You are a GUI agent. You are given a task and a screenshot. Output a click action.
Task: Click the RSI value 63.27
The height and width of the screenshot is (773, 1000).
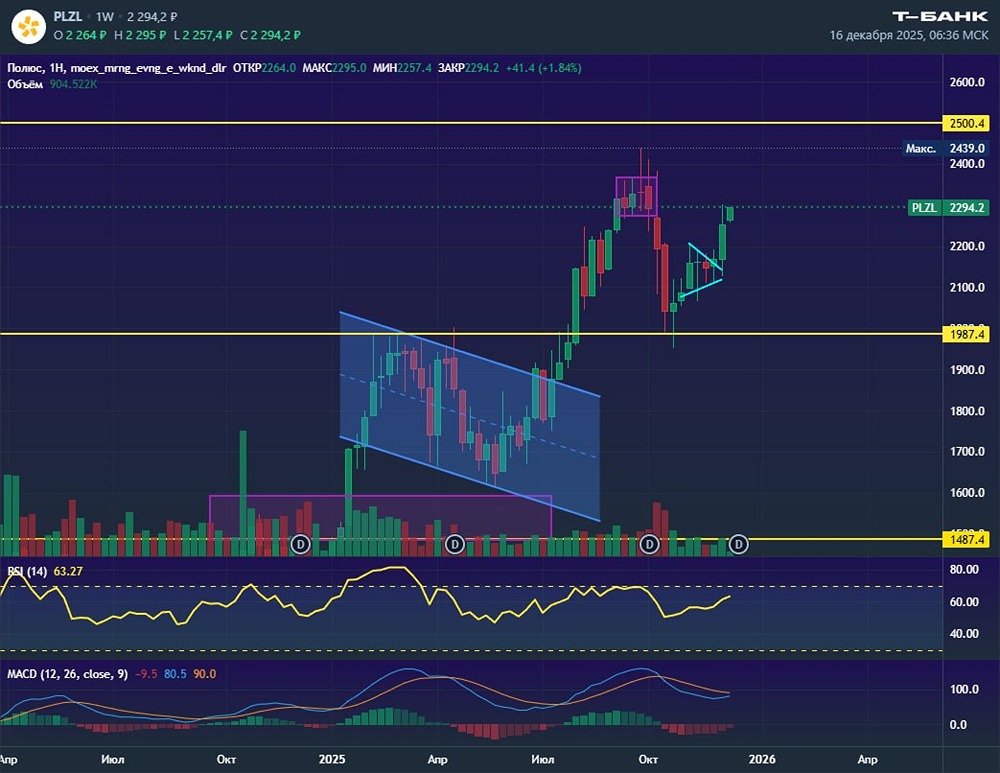68,571
